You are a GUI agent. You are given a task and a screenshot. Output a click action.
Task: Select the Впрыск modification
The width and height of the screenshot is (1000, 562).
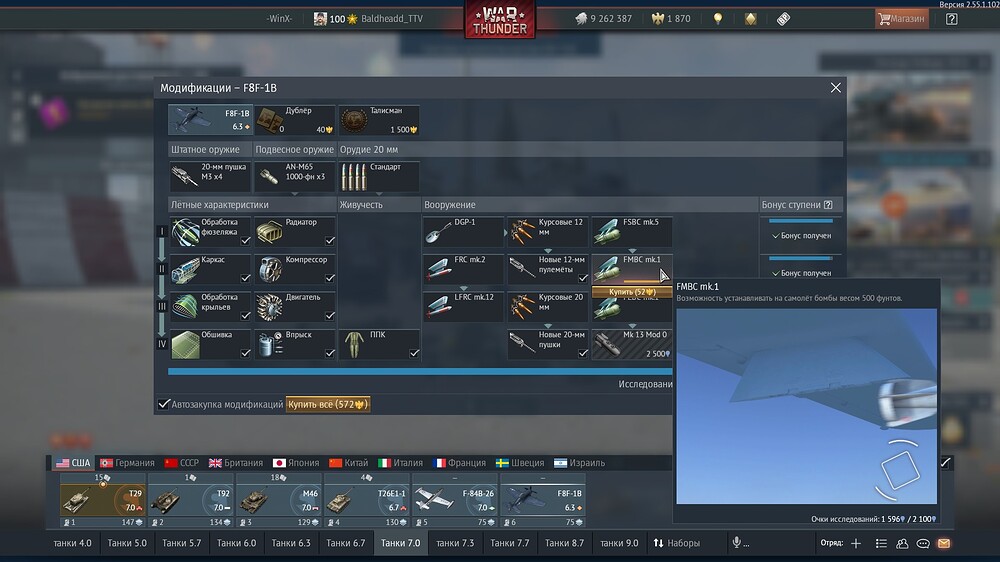coord(295,344)
